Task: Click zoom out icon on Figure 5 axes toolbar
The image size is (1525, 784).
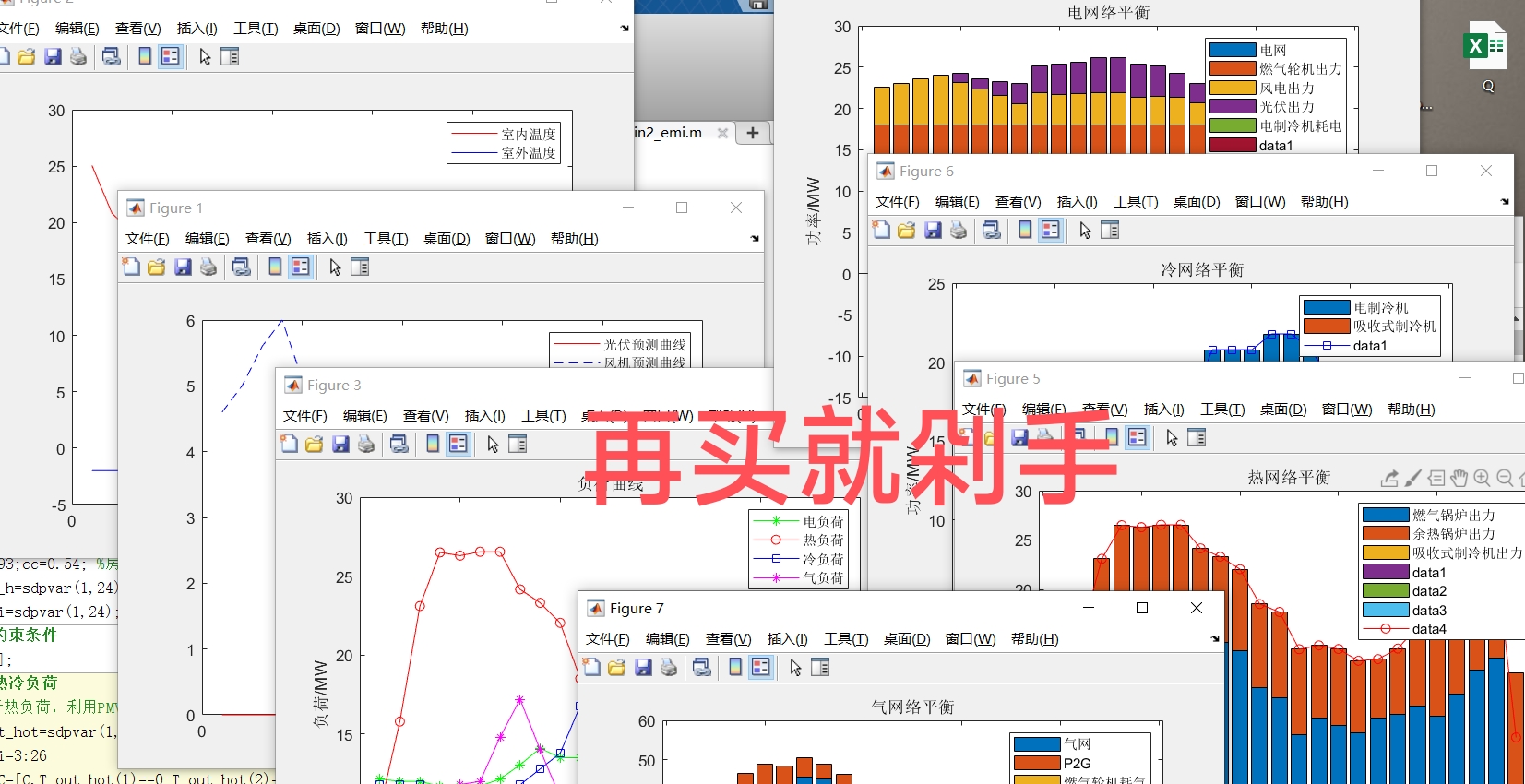Action: [x=1505, y=478]
